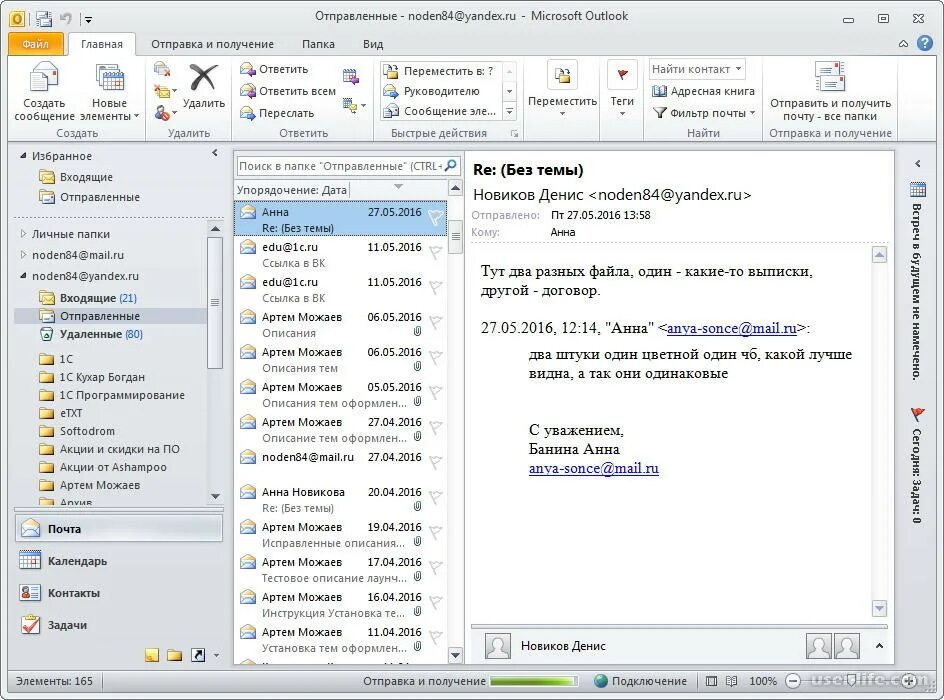The image size is (944, 700).
Task: Toggle flag on first edu@1c.ru message
Action: [x=435, y=253]
